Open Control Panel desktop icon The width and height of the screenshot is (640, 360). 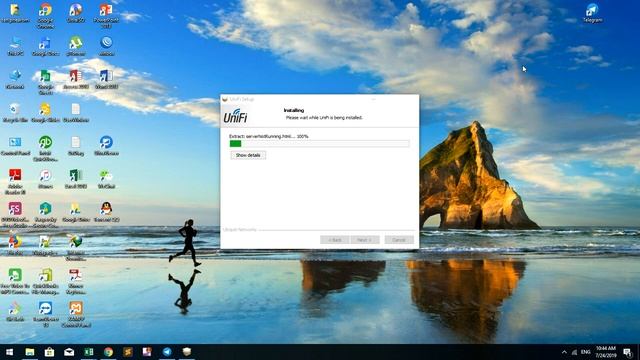pos(15,146)
